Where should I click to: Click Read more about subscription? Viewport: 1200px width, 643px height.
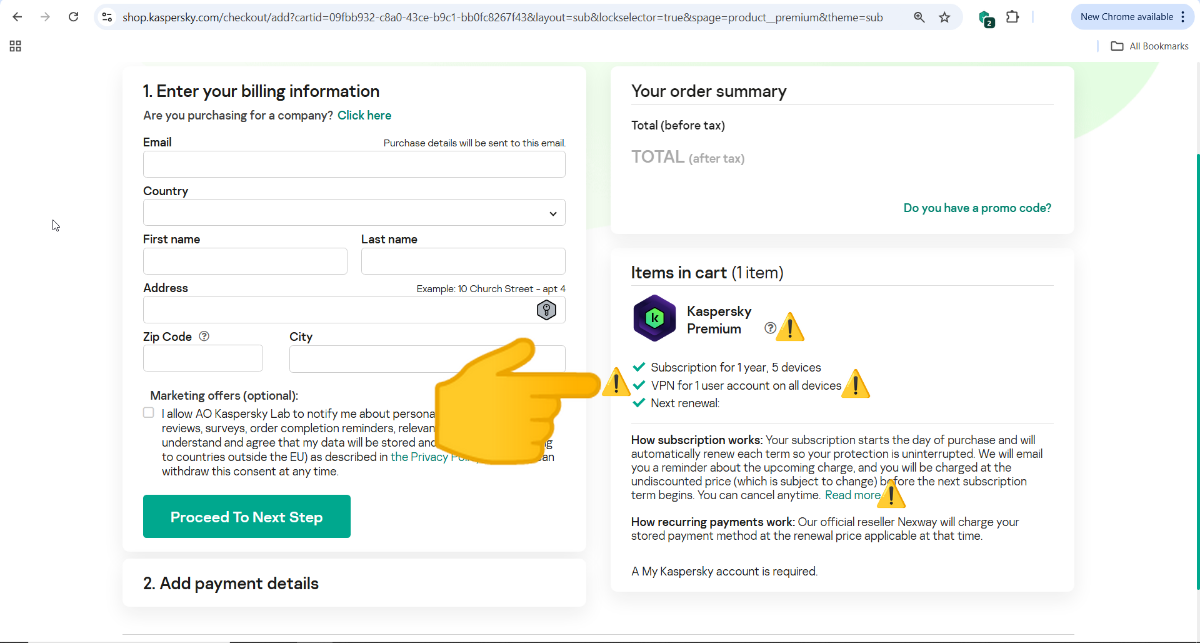pyautogui.click(x=852, y=495)
